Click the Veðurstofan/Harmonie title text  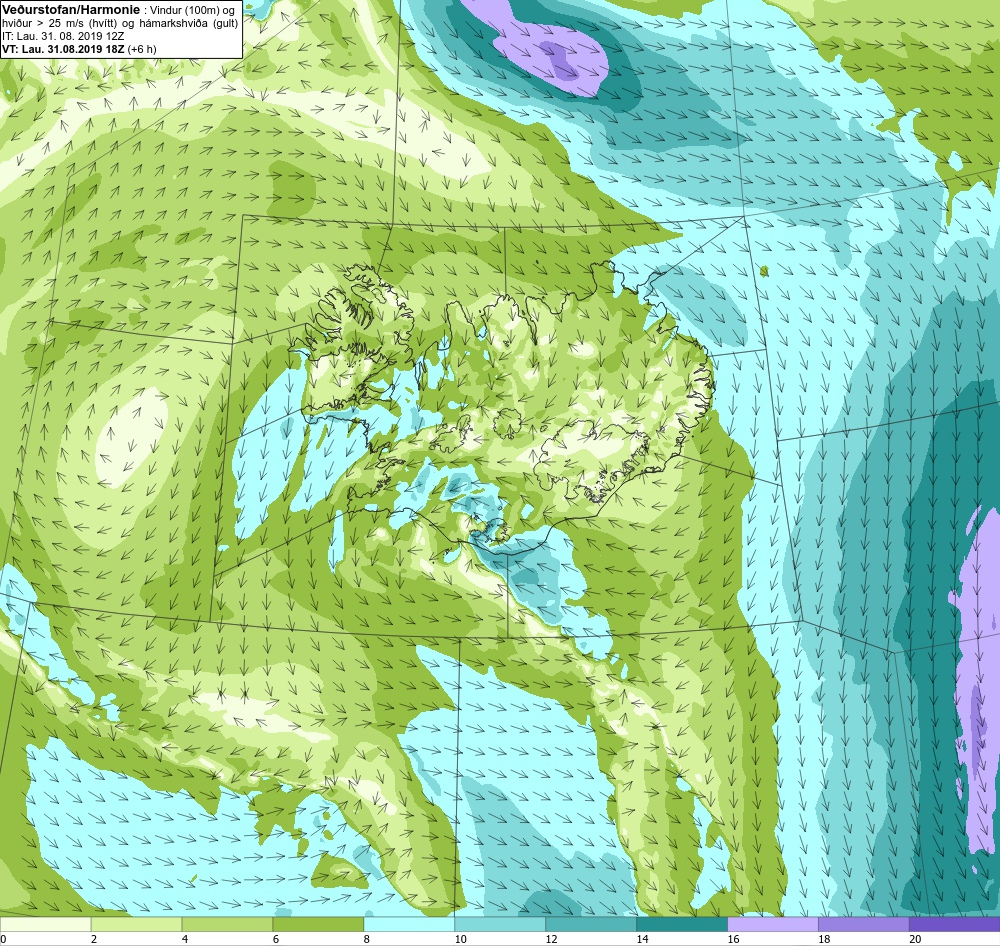[x=70, y=10]
